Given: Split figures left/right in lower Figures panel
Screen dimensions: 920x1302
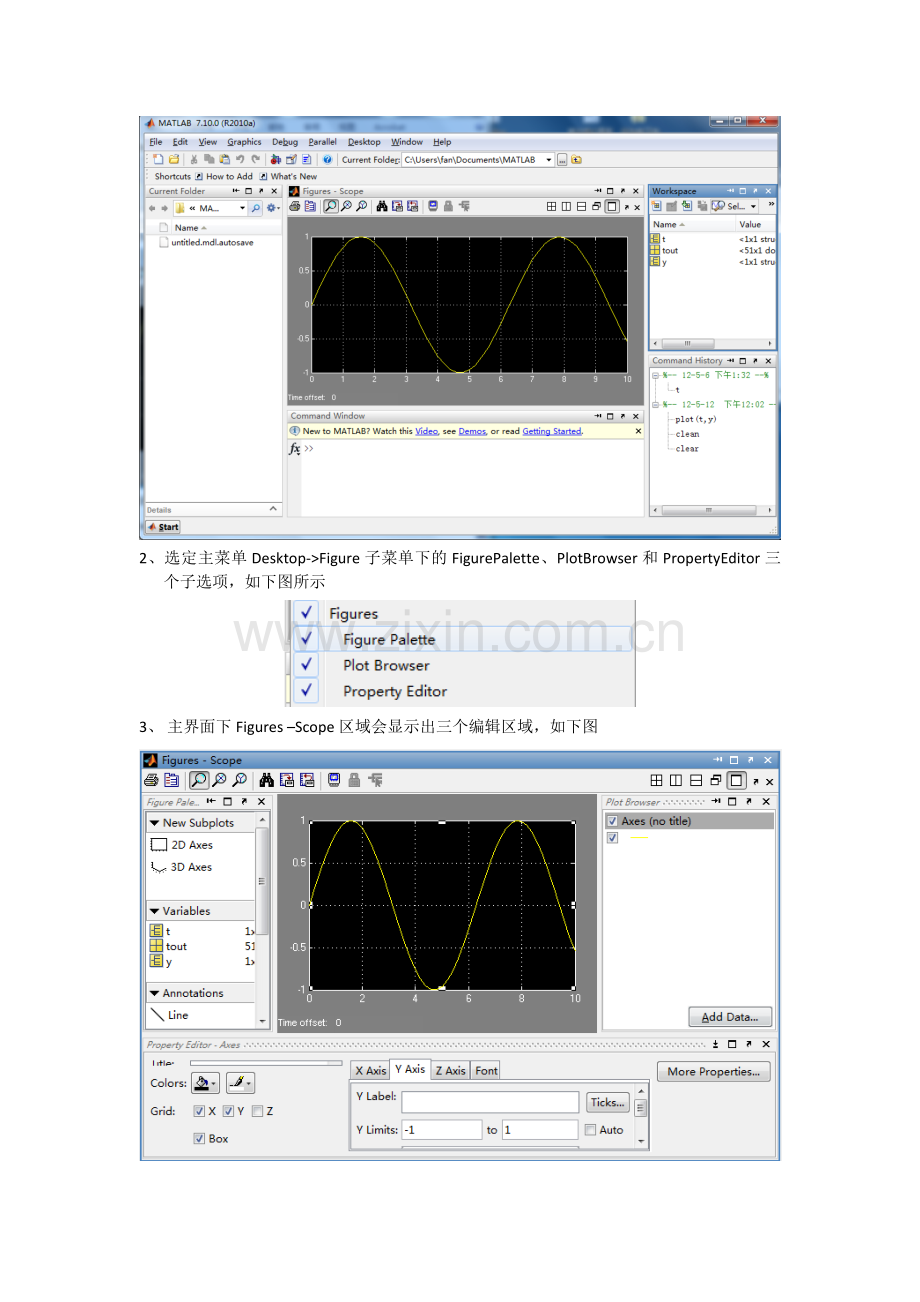Looking at the screenshot, I should pyautogui.click(x=676, y=781).
